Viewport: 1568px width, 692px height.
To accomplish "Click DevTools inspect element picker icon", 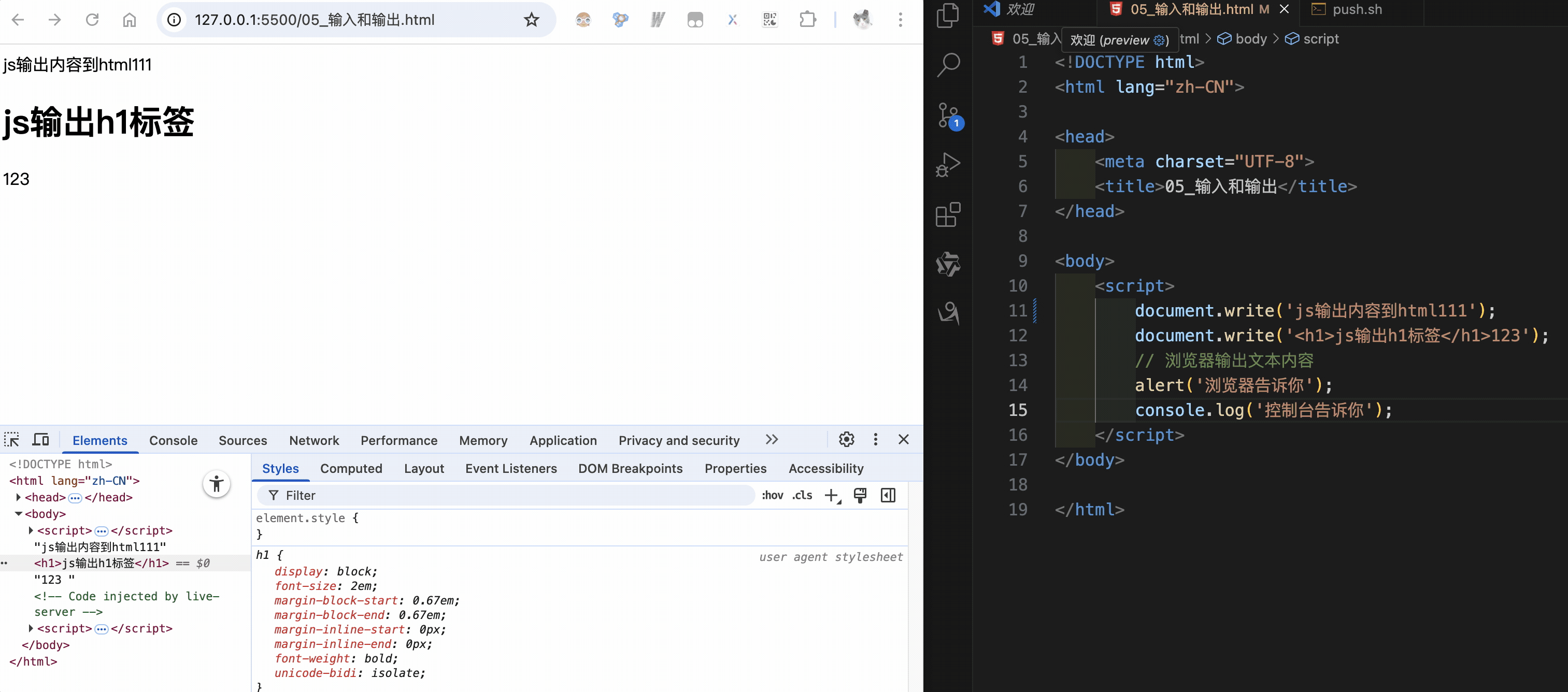I will (11, 439).
